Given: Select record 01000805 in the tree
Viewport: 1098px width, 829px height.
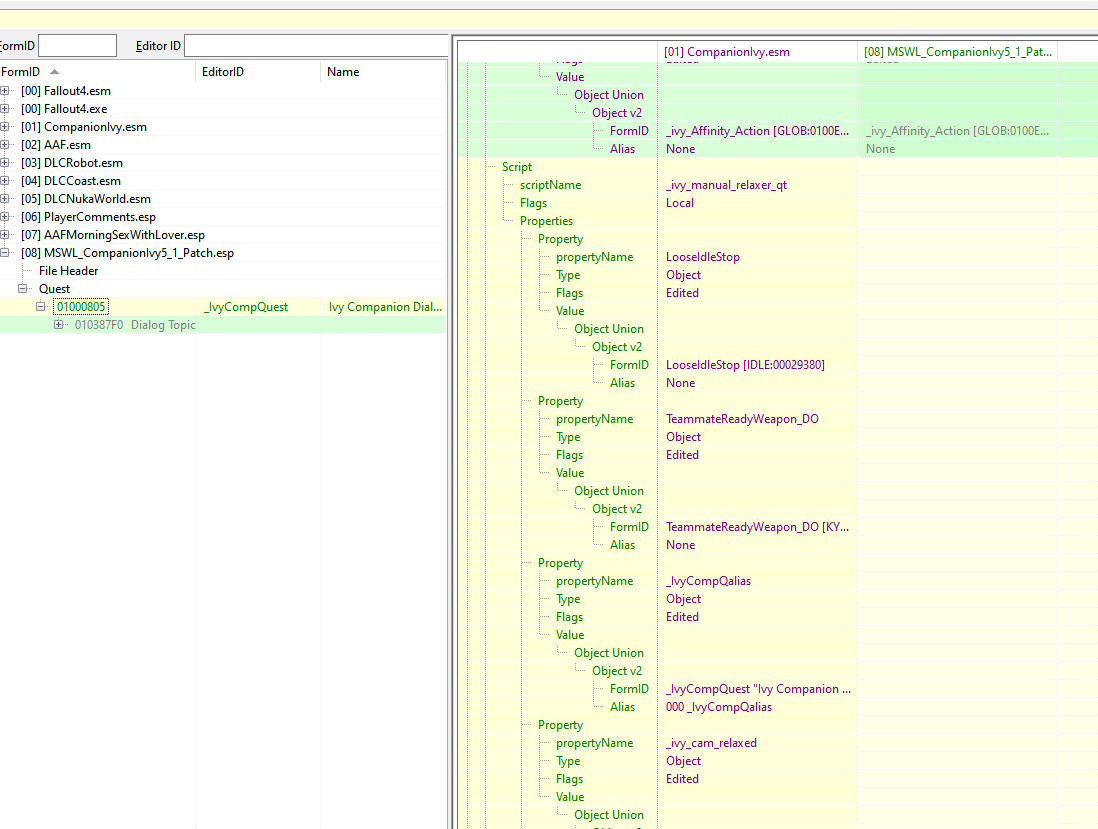Looking at the screenshot, I should (81, 307).
